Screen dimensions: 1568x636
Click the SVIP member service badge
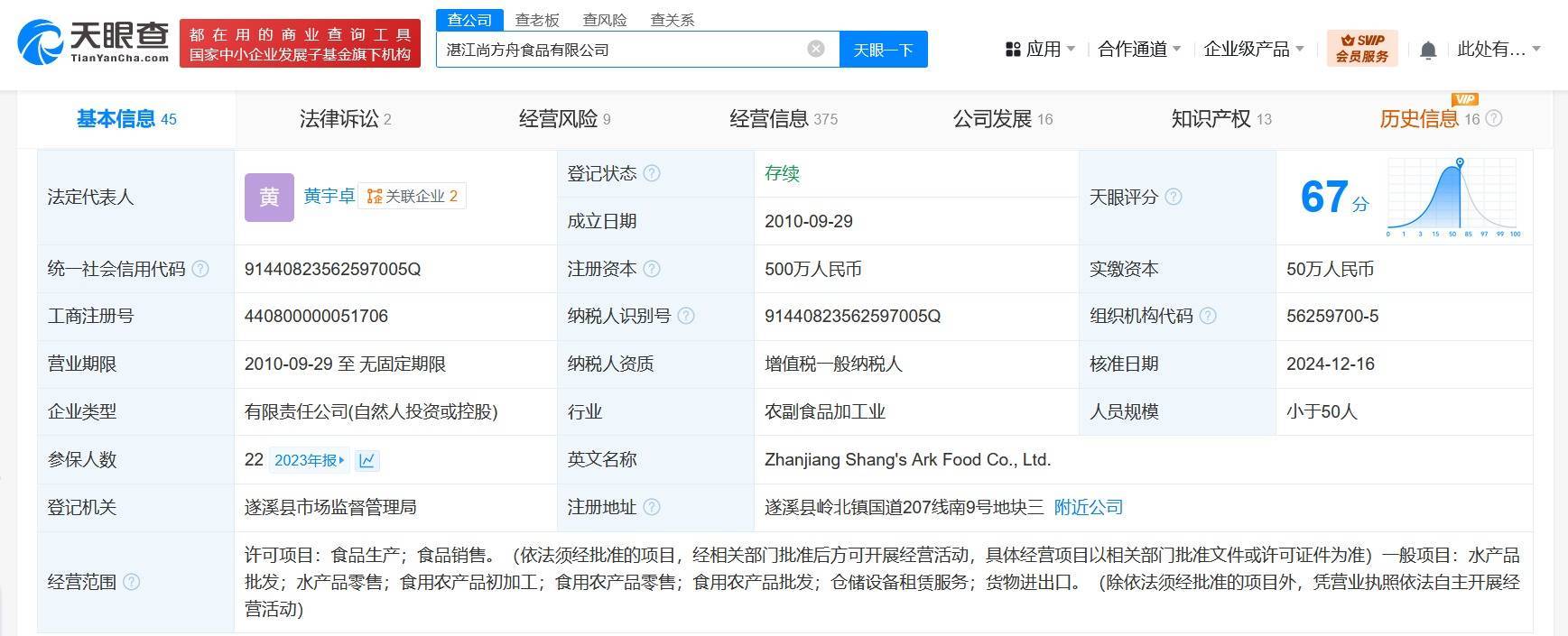point(1361,49)
